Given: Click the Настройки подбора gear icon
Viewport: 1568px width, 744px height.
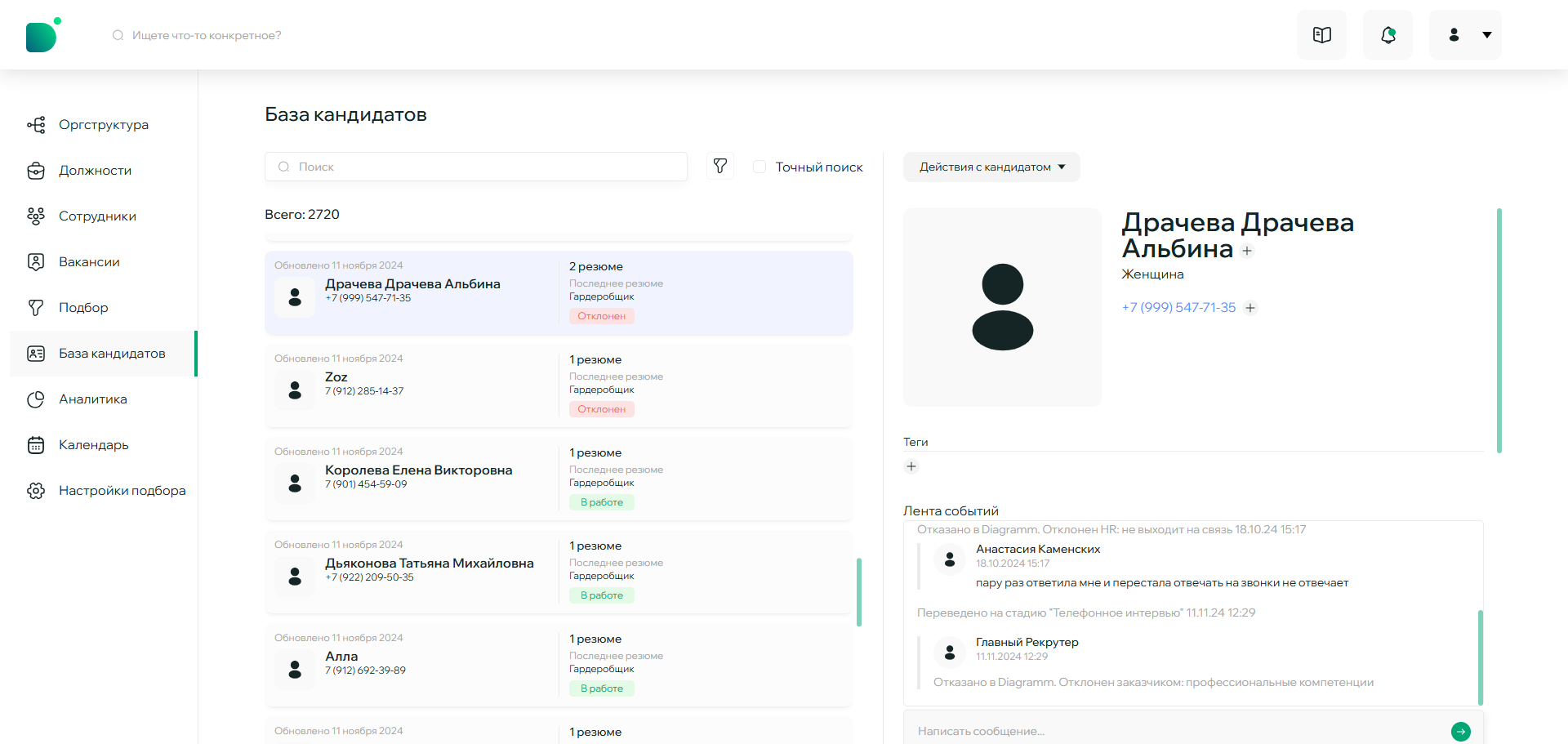Looking at the screenshot, I should tap(36, 491).
